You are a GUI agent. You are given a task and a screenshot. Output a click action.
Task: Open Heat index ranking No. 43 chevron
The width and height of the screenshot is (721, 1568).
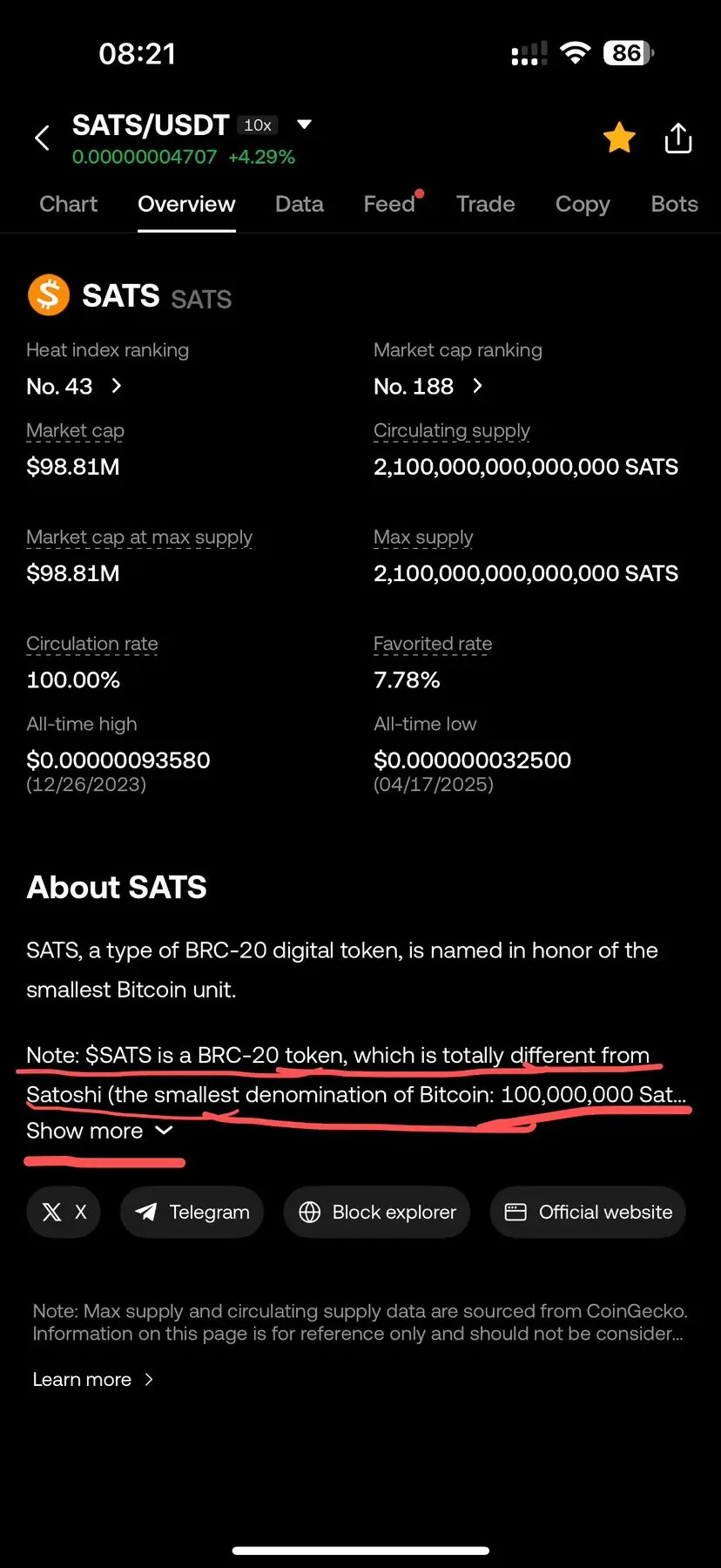(x=117, y=386)
